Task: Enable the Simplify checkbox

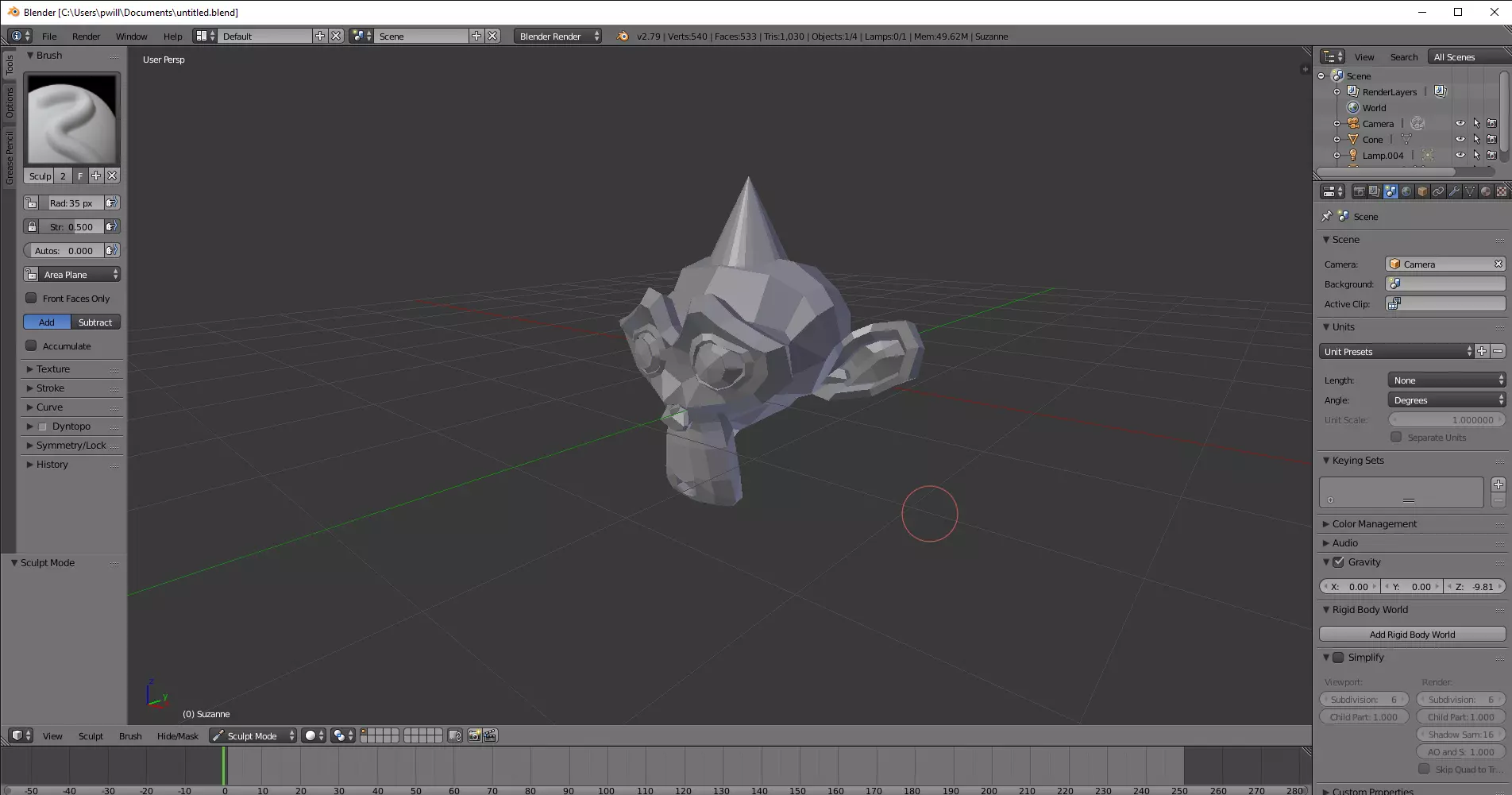Action: [1338, 657]
